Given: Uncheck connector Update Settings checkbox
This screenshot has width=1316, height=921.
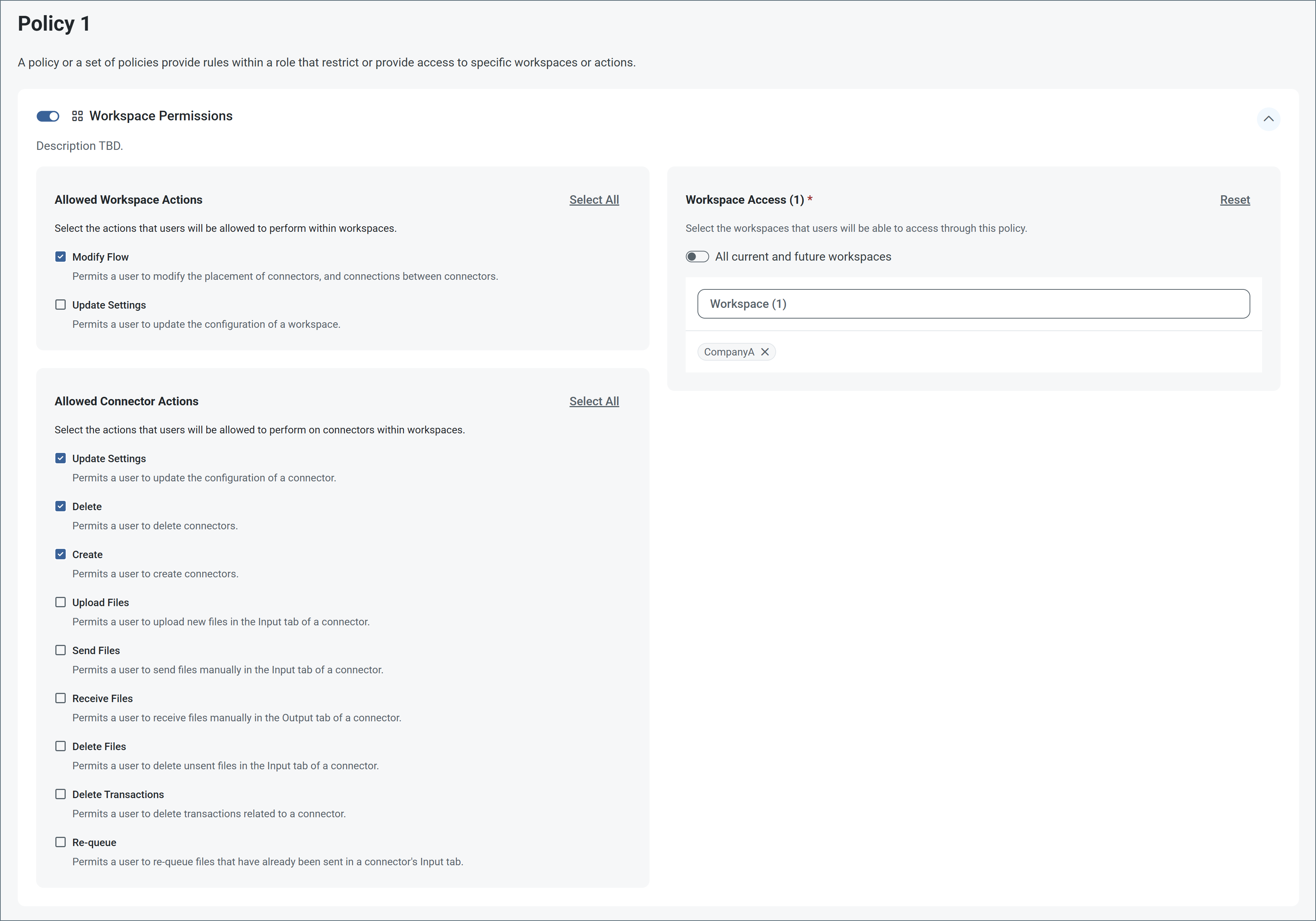Looking at the screenshot, I should (x=61, y=458).
